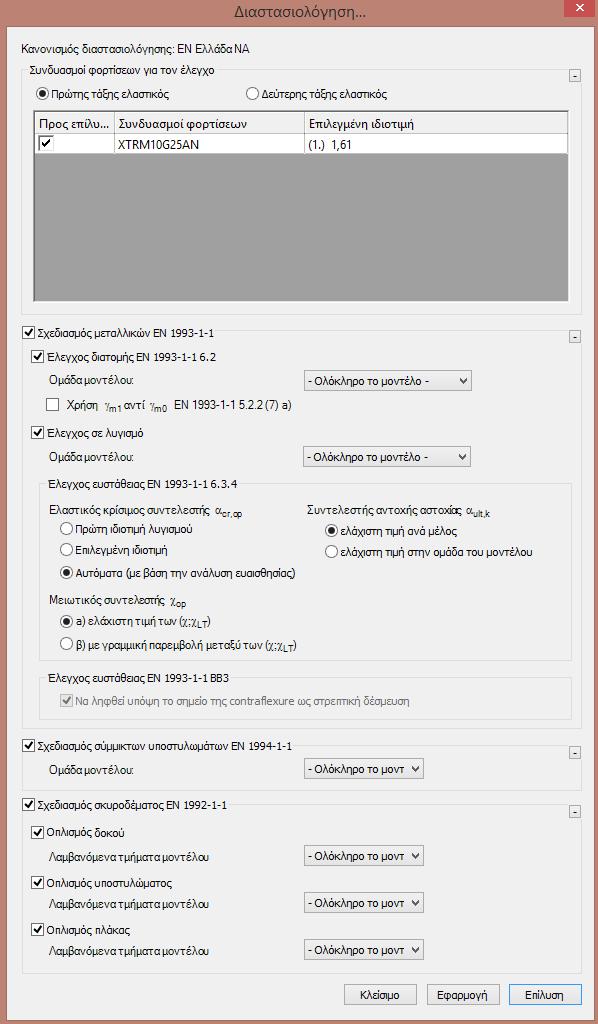Click the Επίλυση button
The width and height of the screenshot is (598, 1024).
(x=545, y=995)
